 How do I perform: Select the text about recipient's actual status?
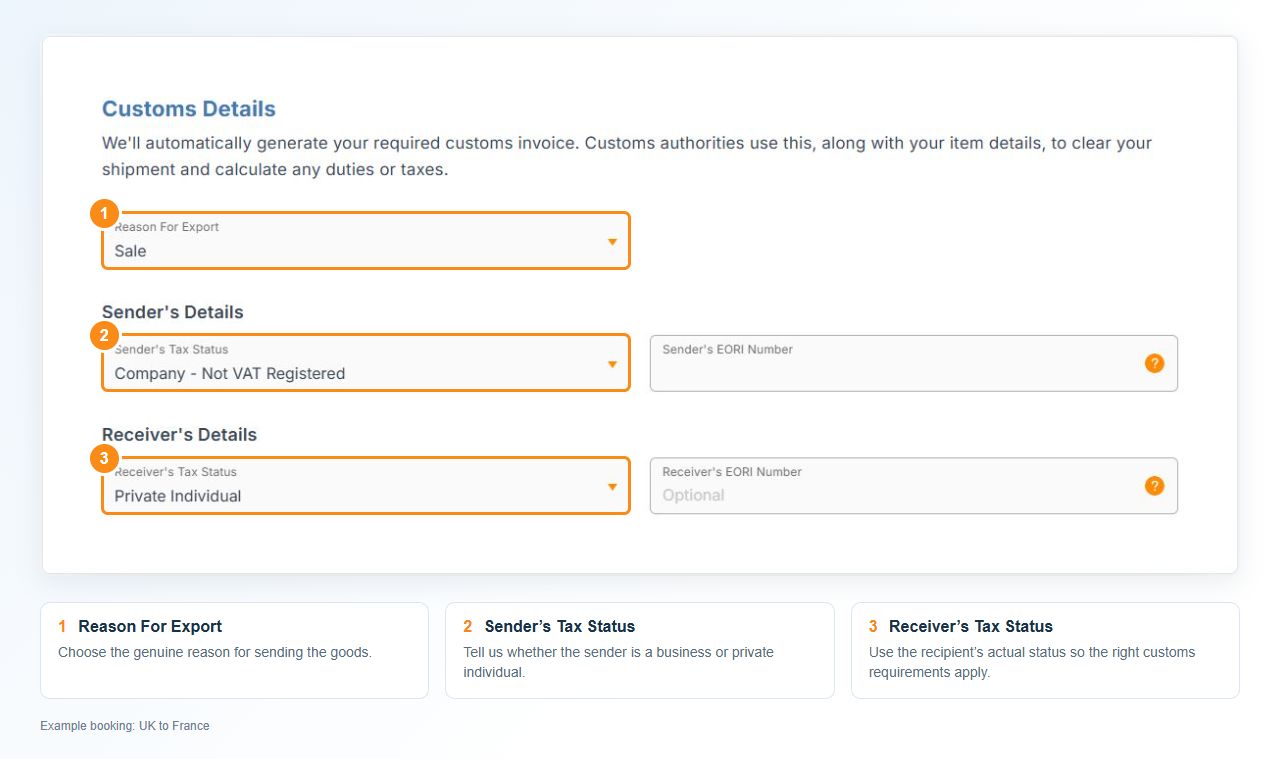click(x=1032, y=662)
